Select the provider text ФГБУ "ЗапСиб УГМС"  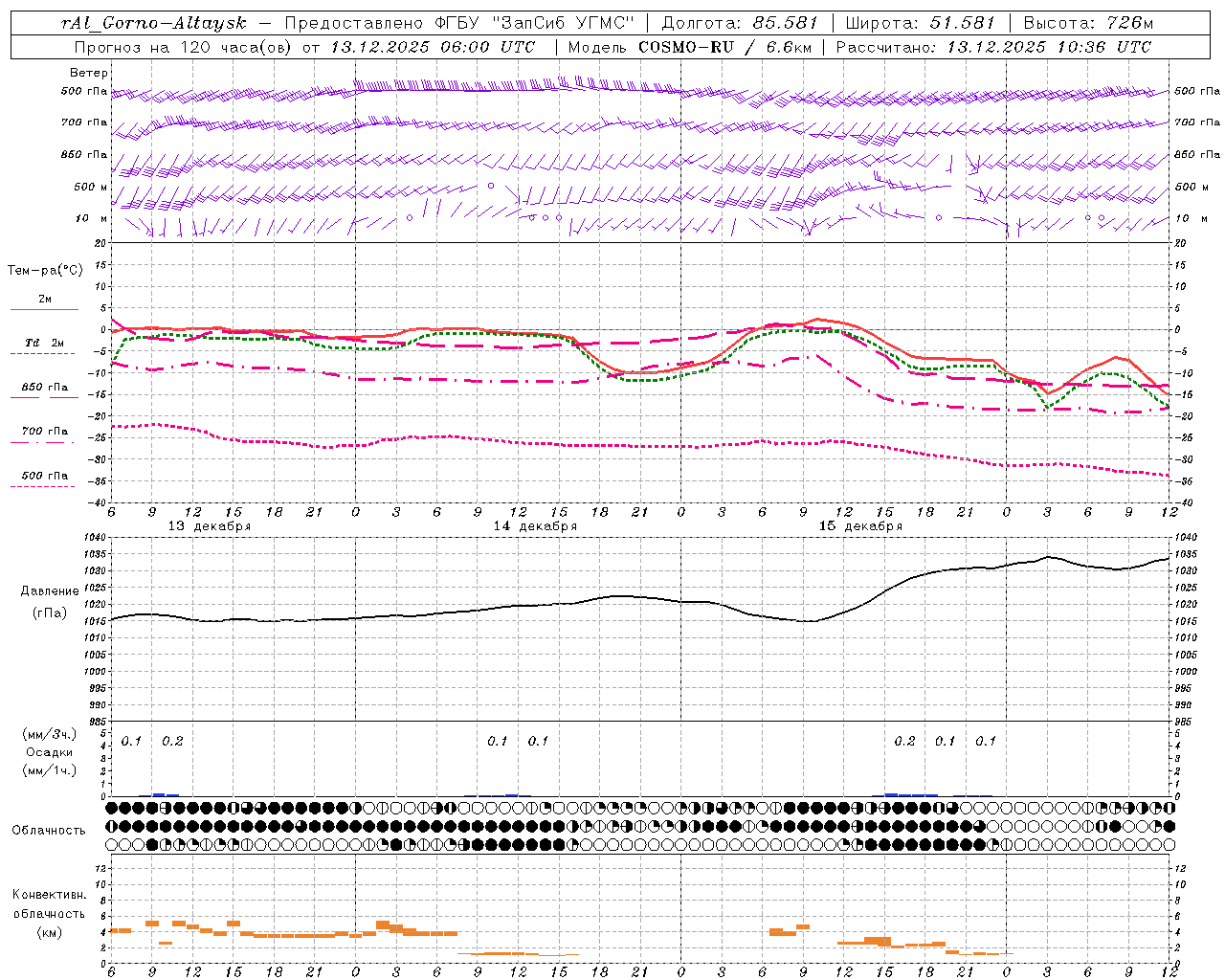click(534, 23)
